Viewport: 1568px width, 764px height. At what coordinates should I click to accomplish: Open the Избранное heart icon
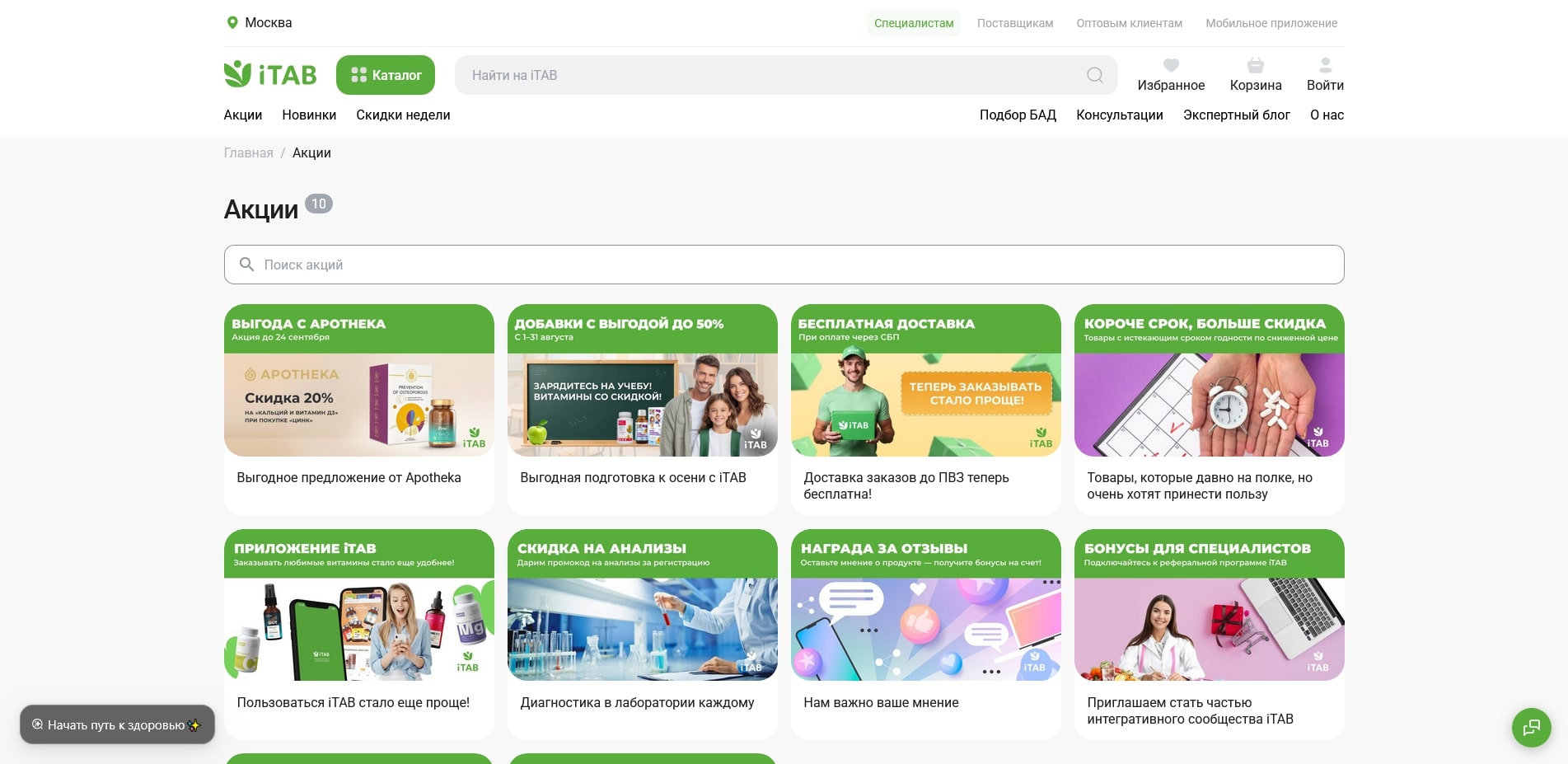coord(1170,66)
